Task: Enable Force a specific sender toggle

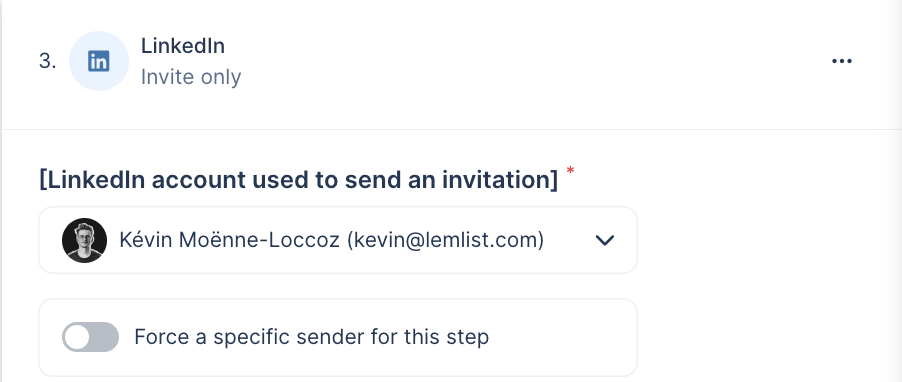Action: click(90, 337)
